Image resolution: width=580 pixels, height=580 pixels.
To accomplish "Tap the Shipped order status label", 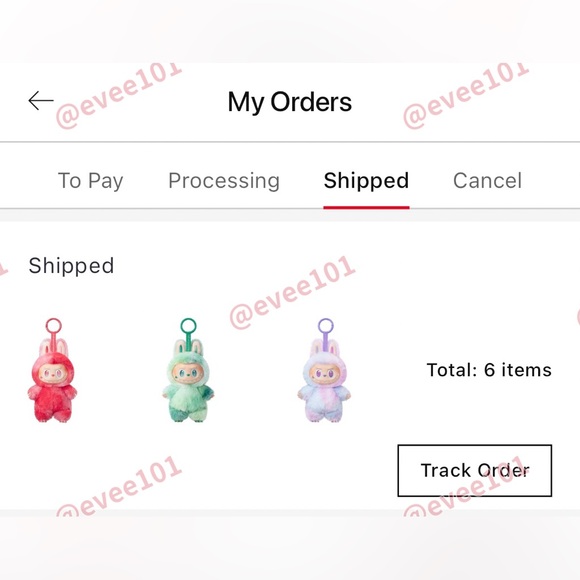I will (x=71, y=266).
